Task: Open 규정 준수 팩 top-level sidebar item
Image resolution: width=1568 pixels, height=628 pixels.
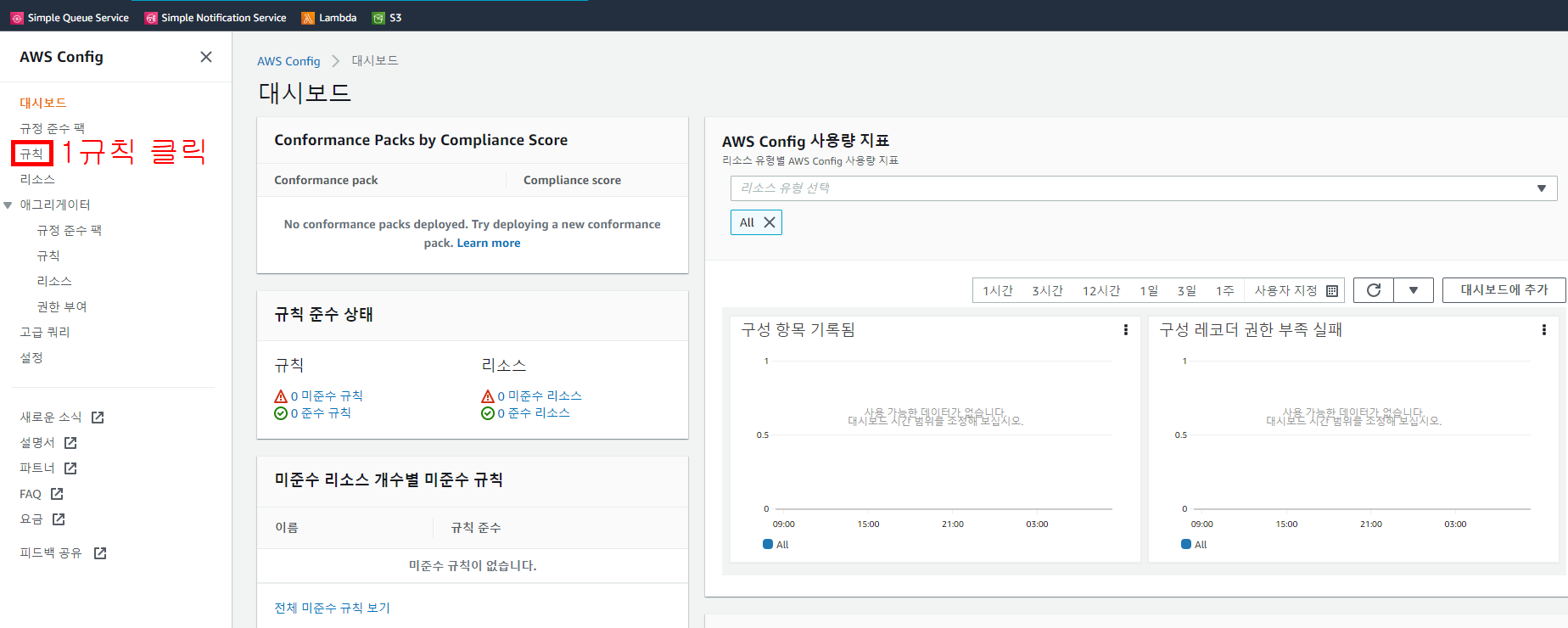Action: (53, 128)
